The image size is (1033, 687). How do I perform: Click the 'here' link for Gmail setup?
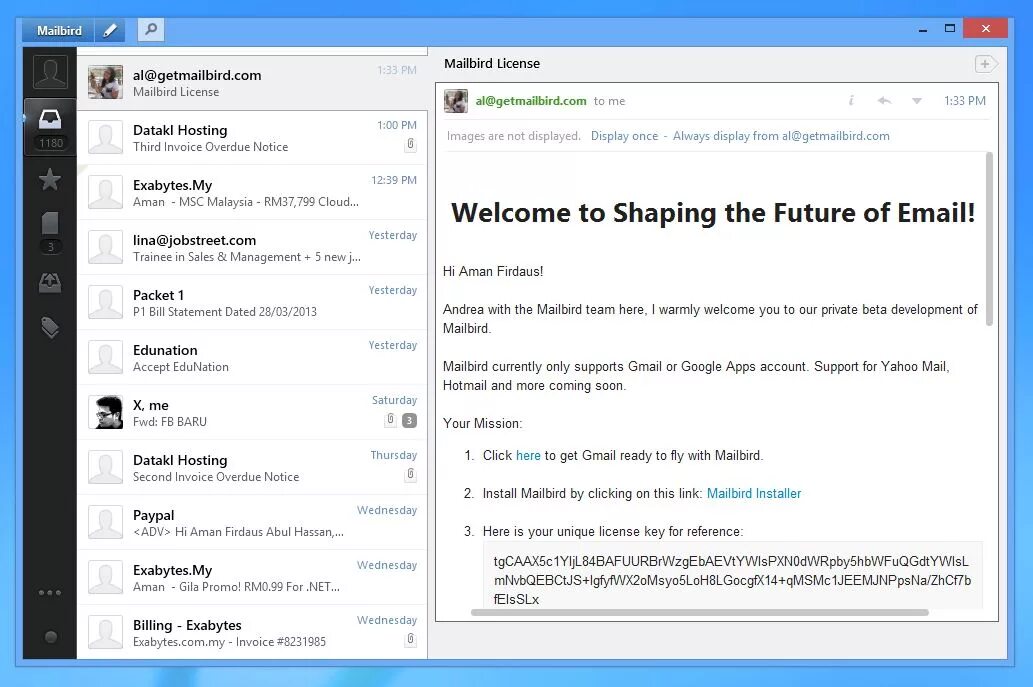pos(528,455)
